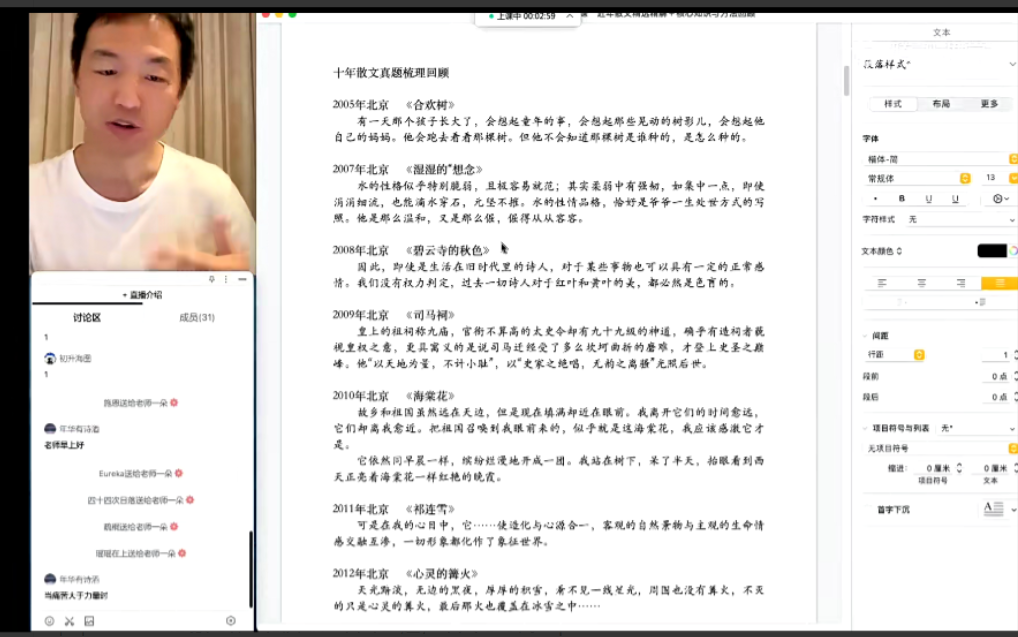Click the pin icon on chat panel
This screenshot has height=637, width=1018.
pos(212,279)
